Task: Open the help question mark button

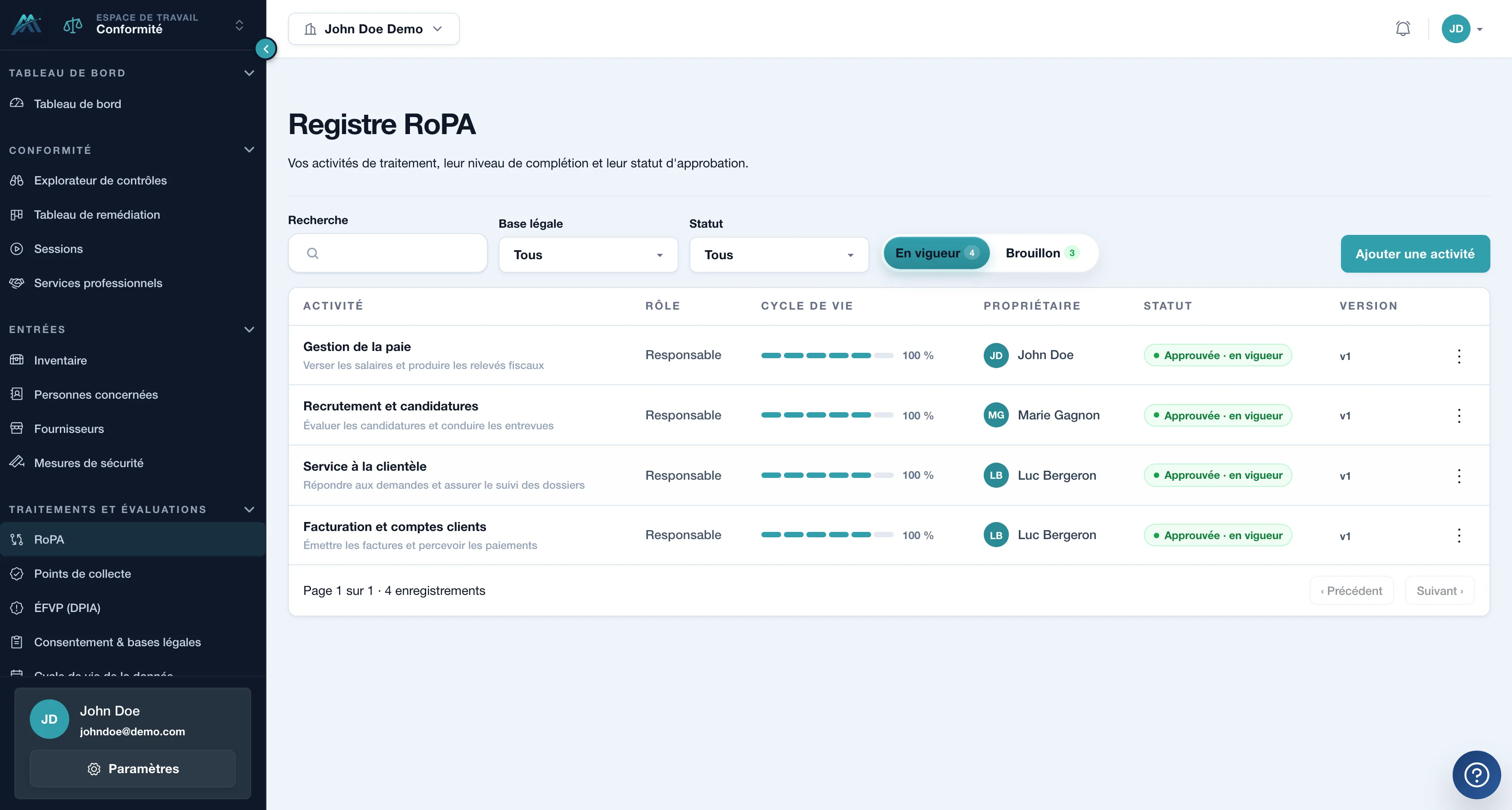Action: (1476, 774)
